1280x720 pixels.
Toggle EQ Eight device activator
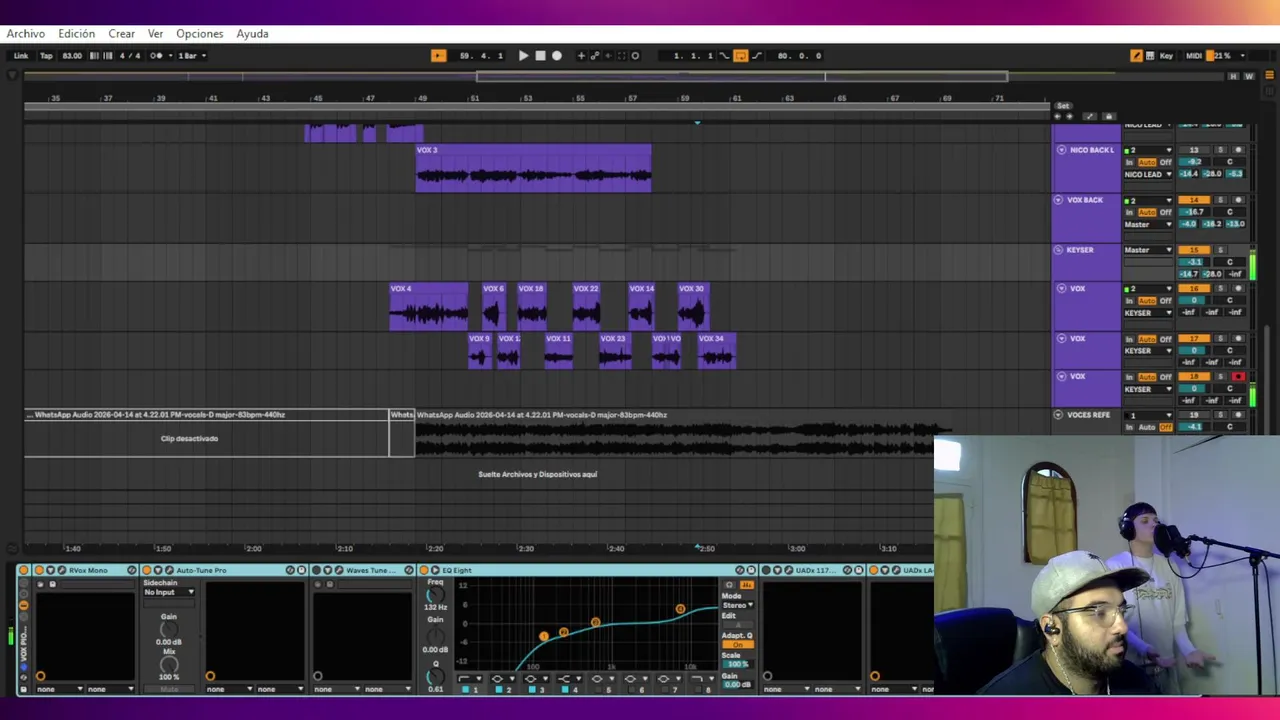point(424,570)
